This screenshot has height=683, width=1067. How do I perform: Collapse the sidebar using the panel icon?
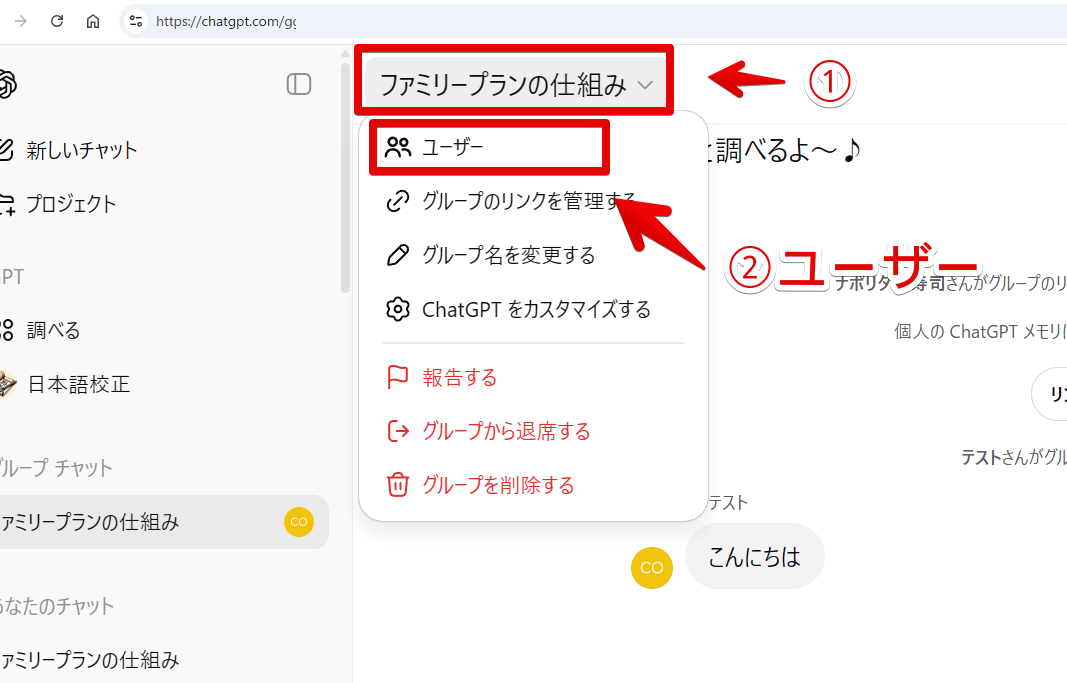click(x=298, y=84)
